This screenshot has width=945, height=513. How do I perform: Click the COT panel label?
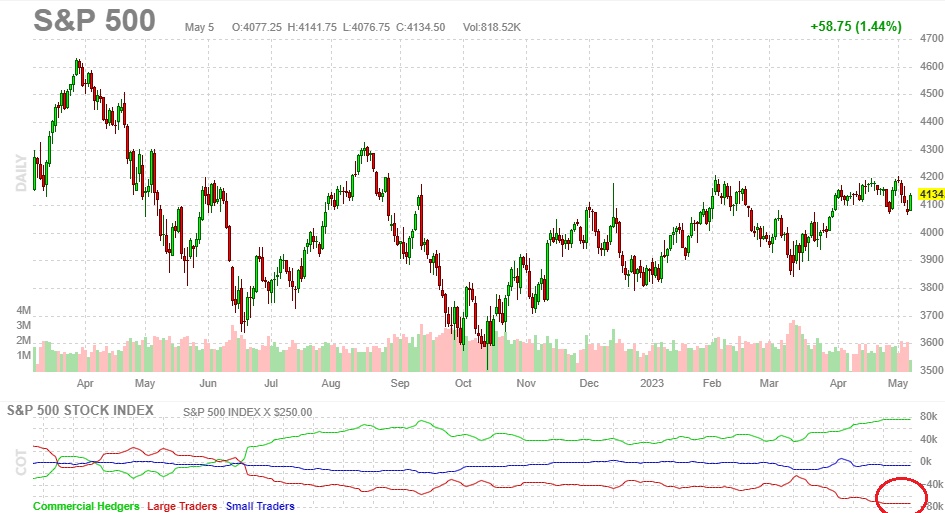(22, 462)
